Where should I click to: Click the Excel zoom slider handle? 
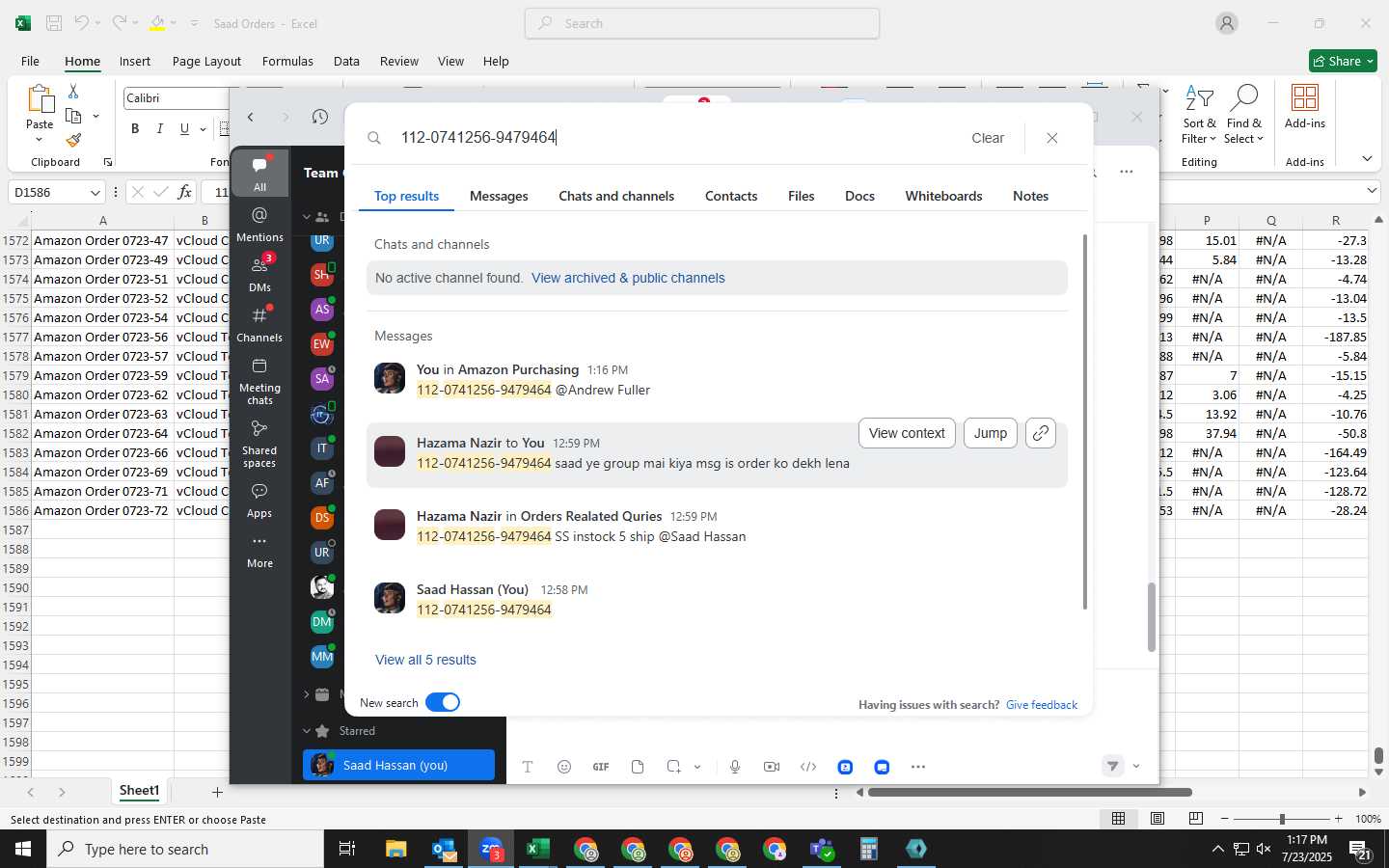[x=1282, y=819]
